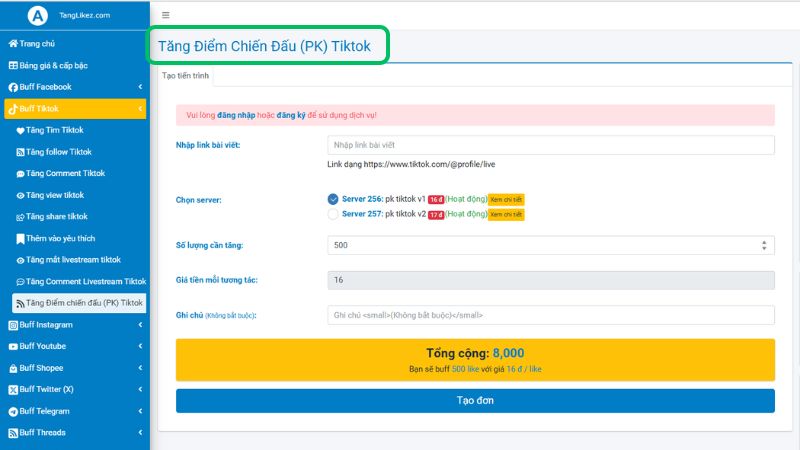Click the Giá tiền mỗi tương tác field showing 16

[551, 280]
